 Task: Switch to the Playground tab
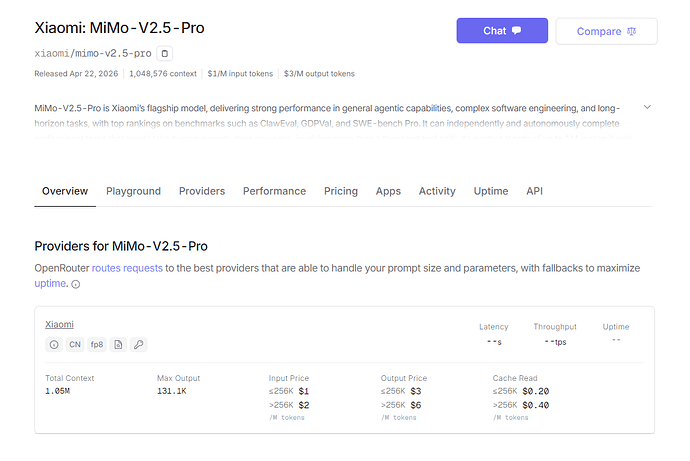coord(133,191)
